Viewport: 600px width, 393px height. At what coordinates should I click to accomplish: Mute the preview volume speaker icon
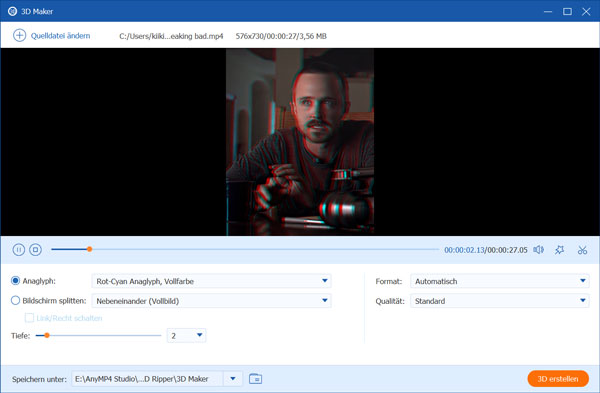pos(538,250)
